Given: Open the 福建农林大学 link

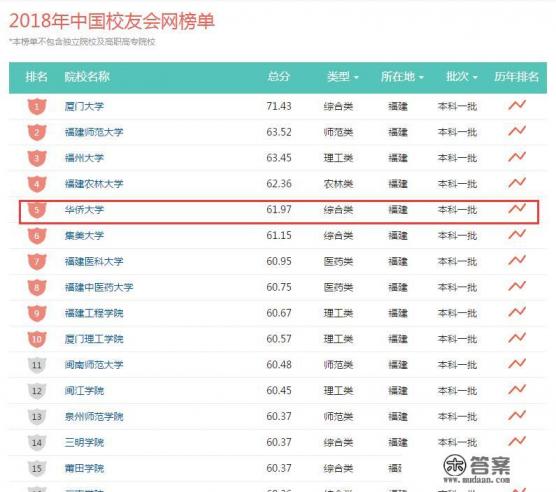Looking at the screenshot, I should tap(94, 184).
